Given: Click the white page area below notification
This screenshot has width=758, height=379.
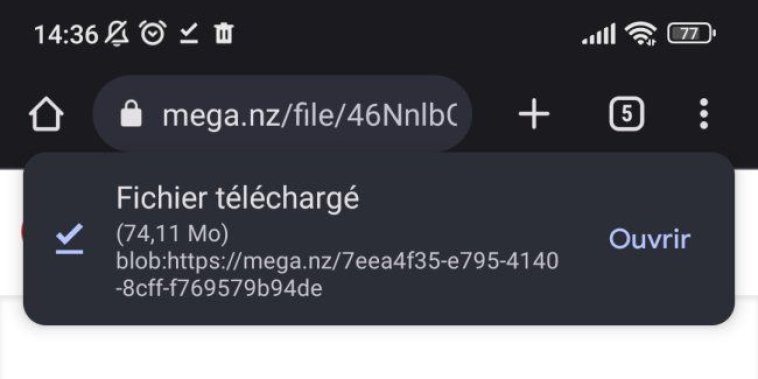Looking at the screenshot, I should (379, 353).
